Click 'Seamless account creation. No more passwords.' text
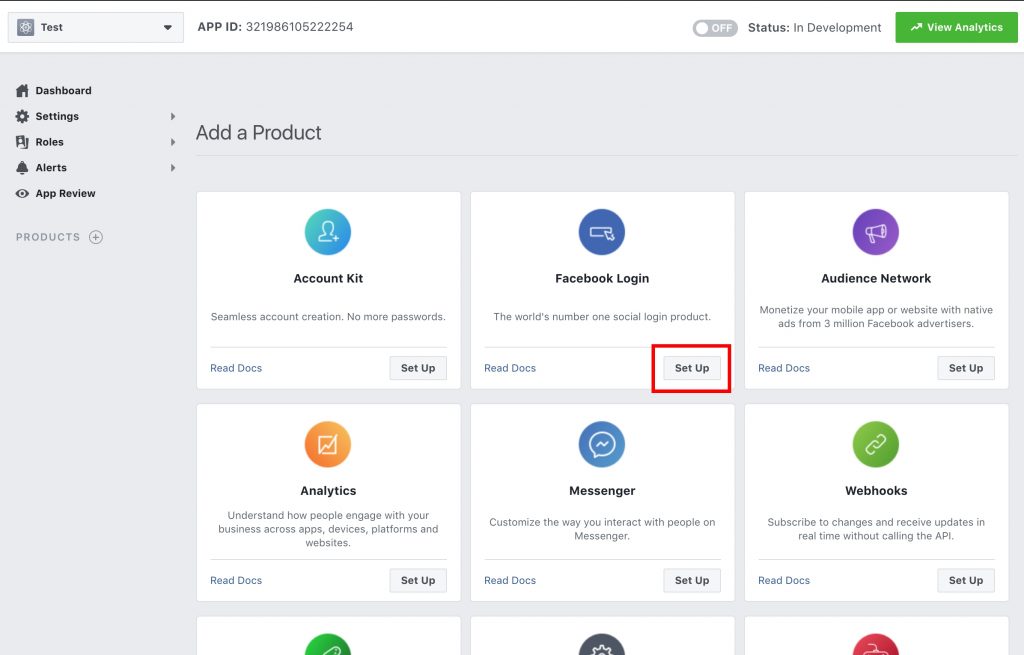This screenshot has width=1024, height=655. click(x=328, y=317)
